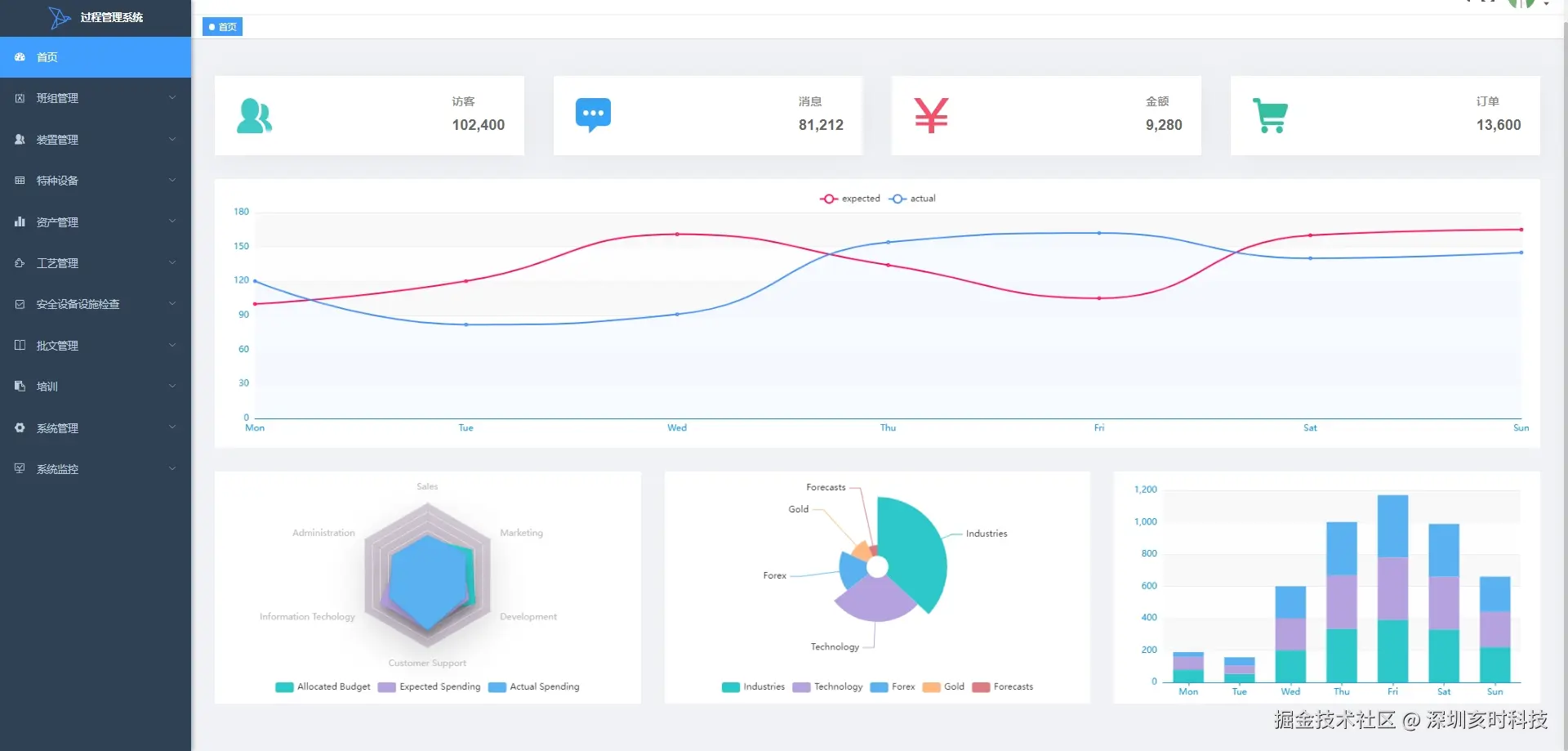Expand the 系统监控 menu chevron
This screenshot has height=751, width=1568.
[172, 469]
